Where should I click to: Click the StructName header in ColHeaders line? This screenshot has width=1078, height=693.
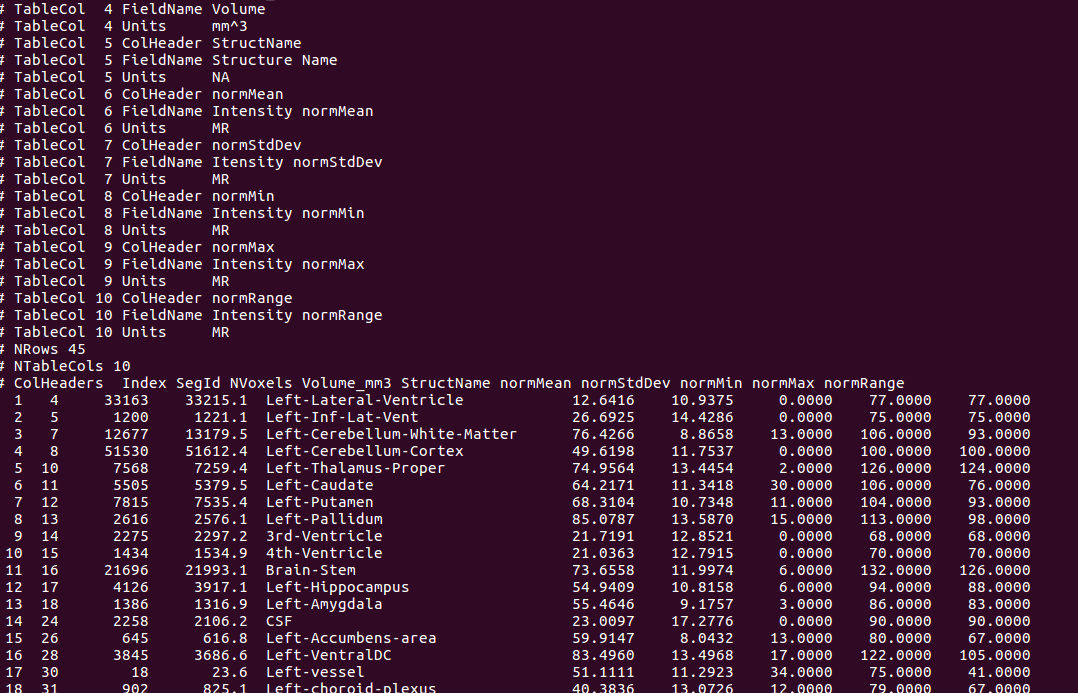tap(445, 383)
